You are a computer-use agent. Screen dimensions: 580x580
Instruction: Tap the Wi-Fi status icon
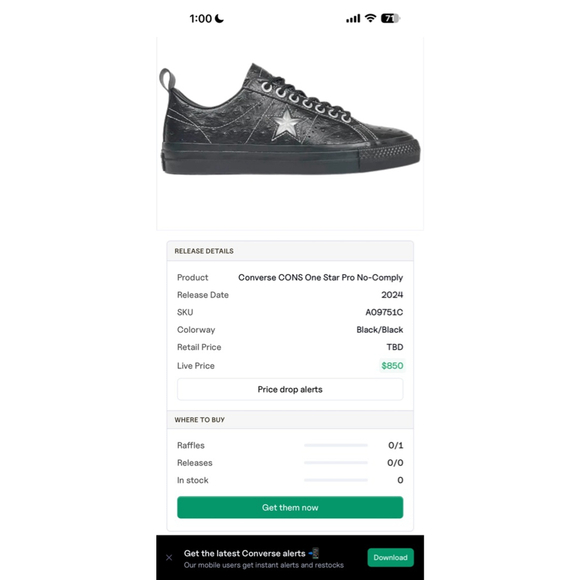[370, 18]
